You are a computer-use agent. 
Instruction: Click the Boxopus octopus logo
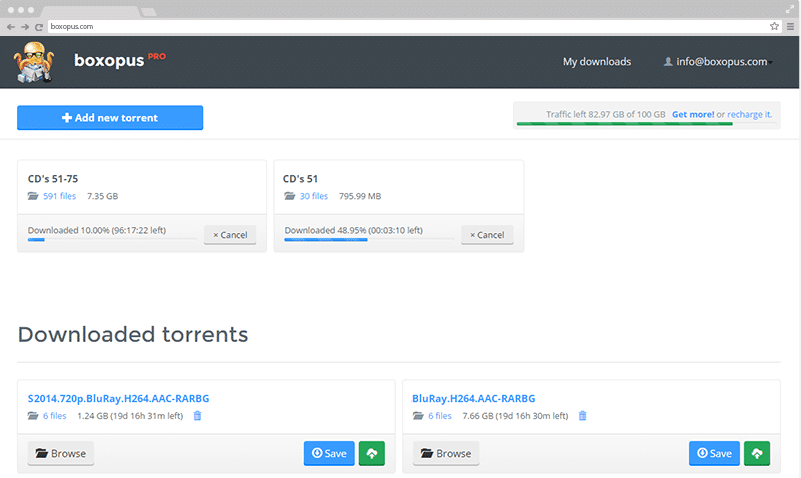[x=37, y=63]
